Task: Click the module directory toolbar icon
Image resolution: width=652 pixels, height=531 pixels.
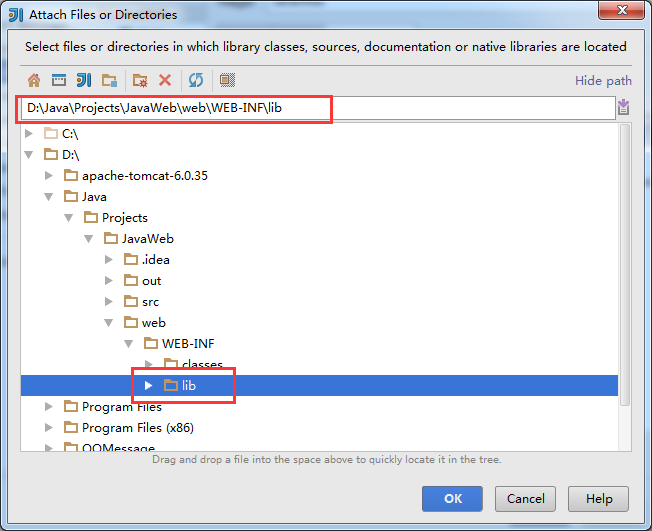Action: point(109,80)
